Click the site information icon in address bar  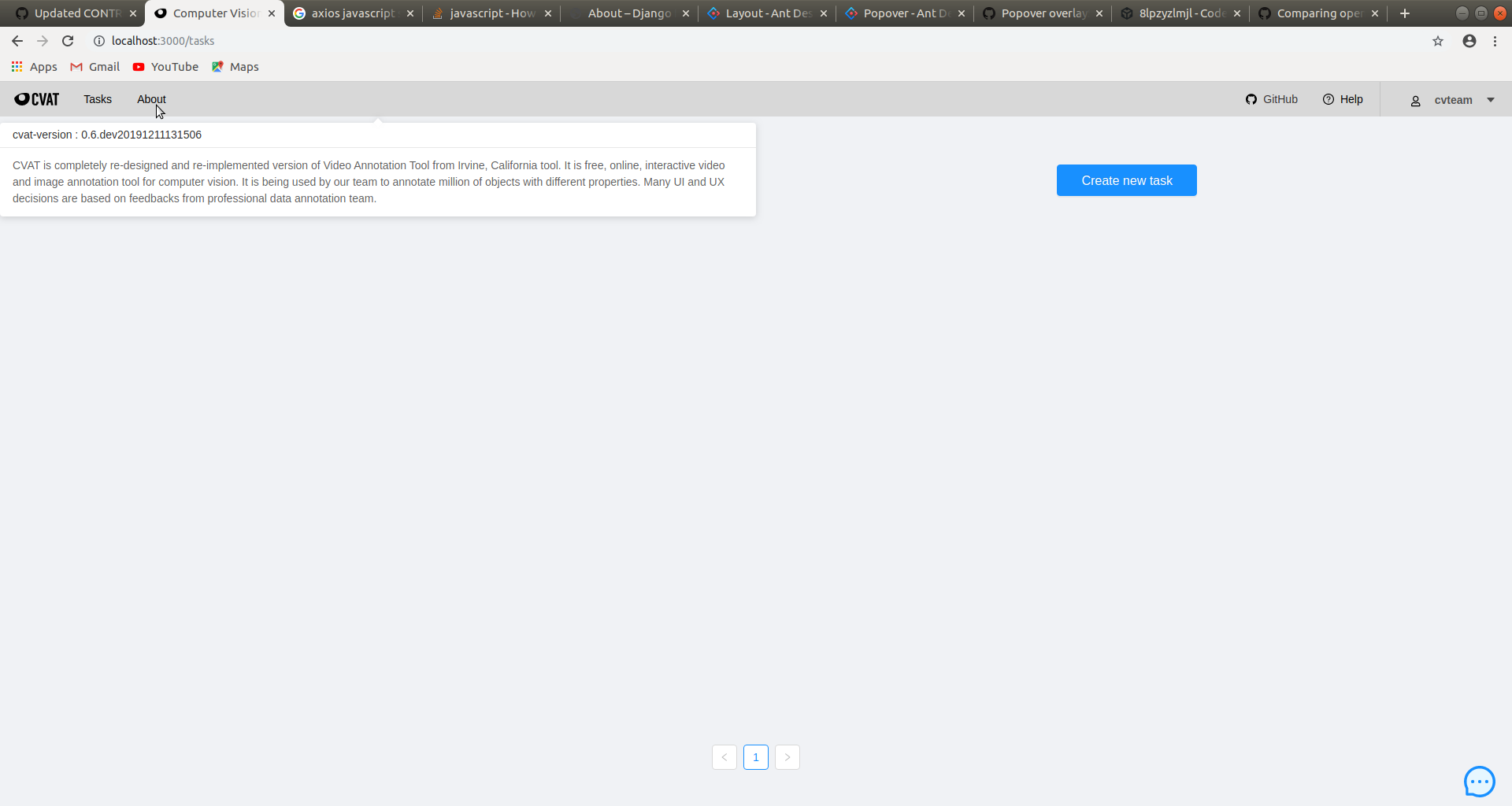(99, 41)
